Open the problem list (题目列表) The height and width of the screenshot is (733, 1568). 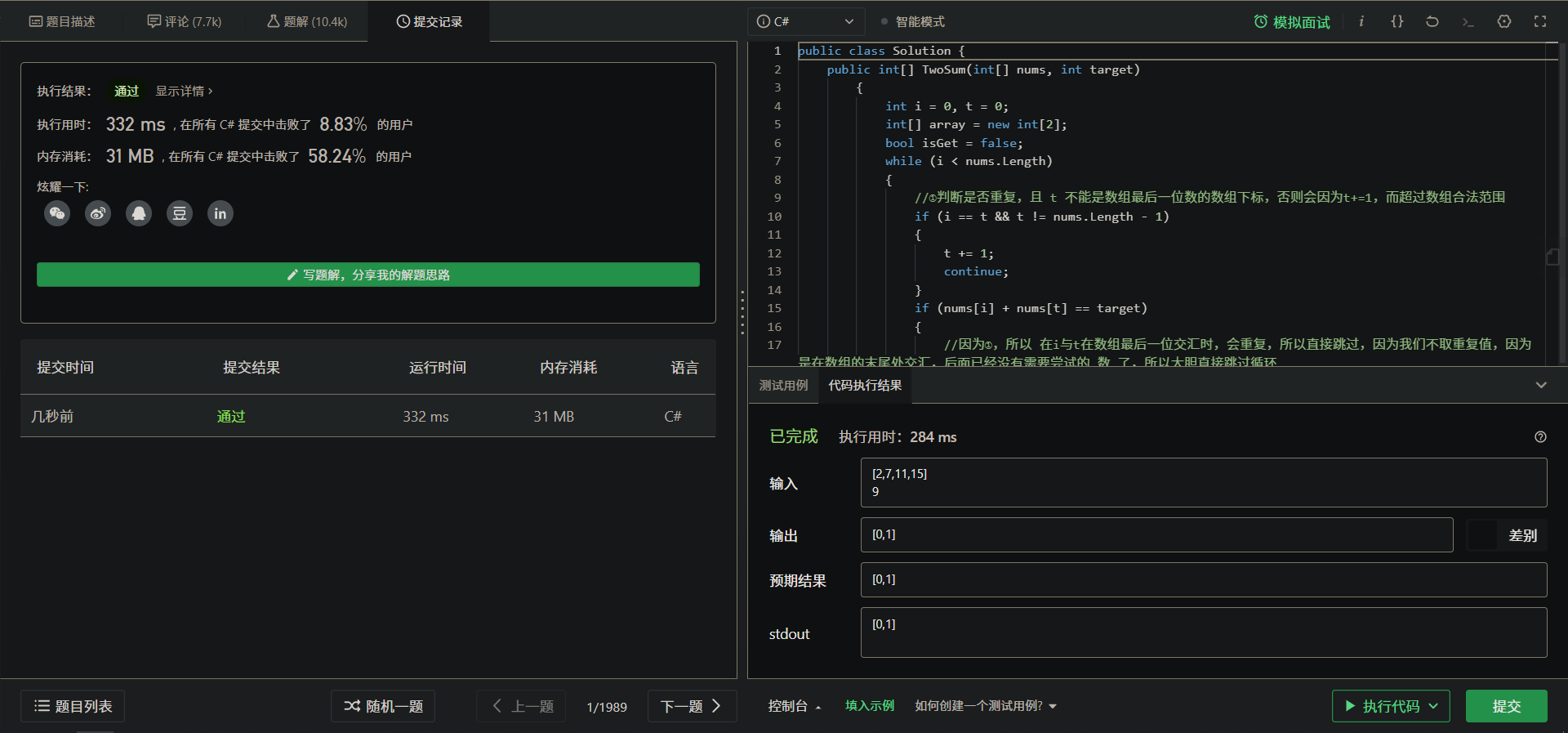pyautogui.click(x=73, y=706)
